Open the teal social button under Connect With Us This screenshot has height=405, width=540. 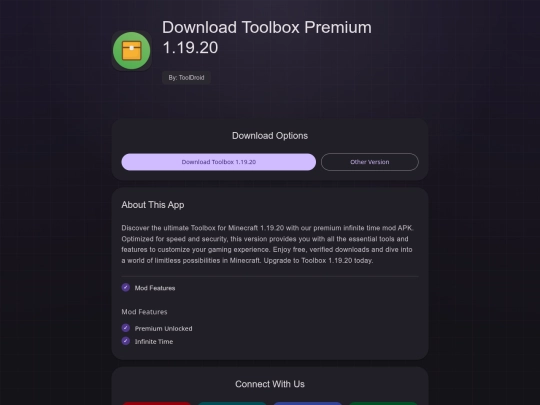(x=232, y=403)
